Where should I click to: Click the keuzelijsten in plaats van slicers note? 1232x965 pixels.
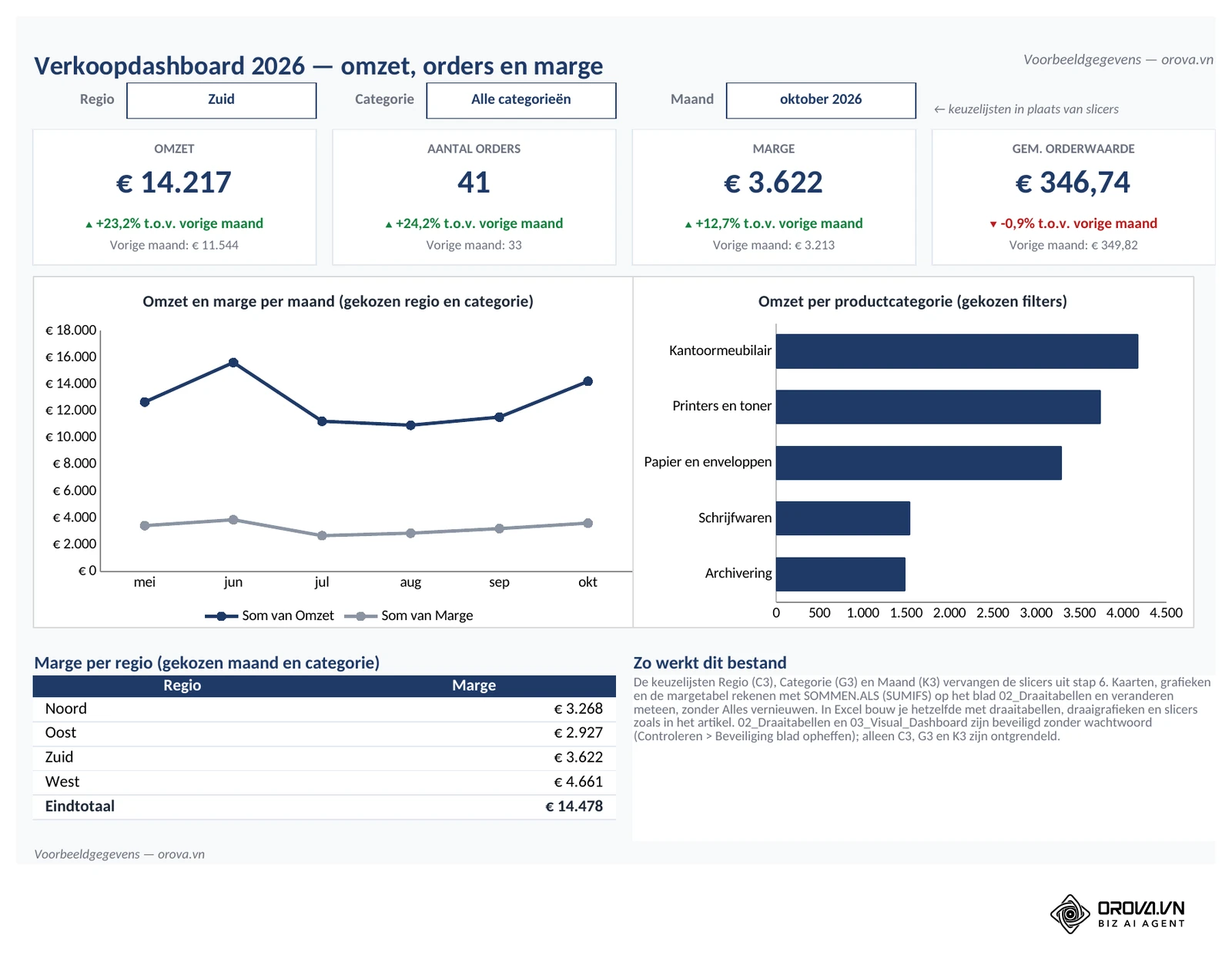pos(1026,109)
